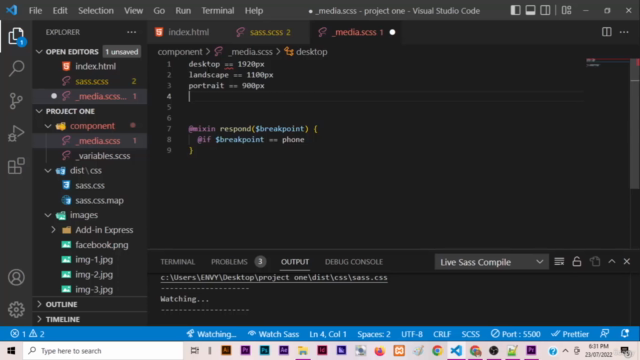Click the Windows Start button
This screenshot has width=640, height=360.
[11, 351]
